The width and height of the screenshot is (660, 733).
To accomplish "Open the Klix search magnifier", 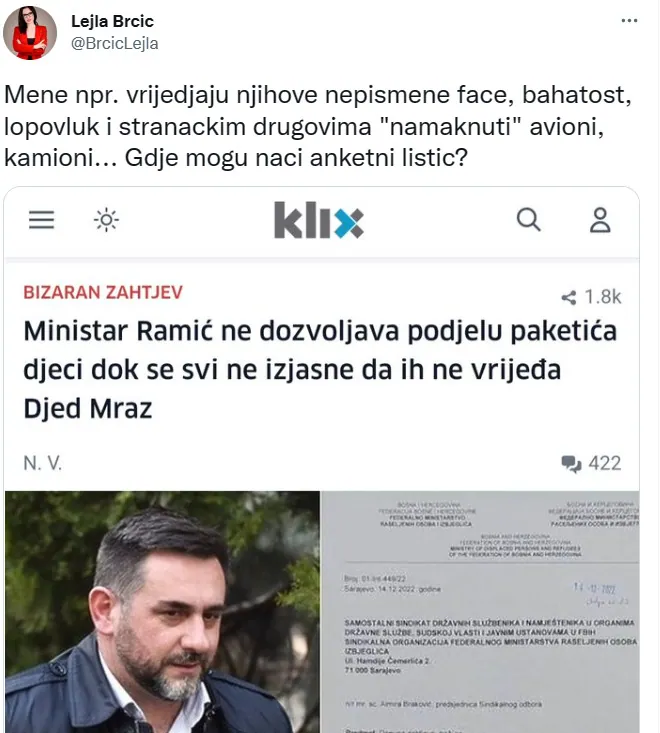I will 529,219.
